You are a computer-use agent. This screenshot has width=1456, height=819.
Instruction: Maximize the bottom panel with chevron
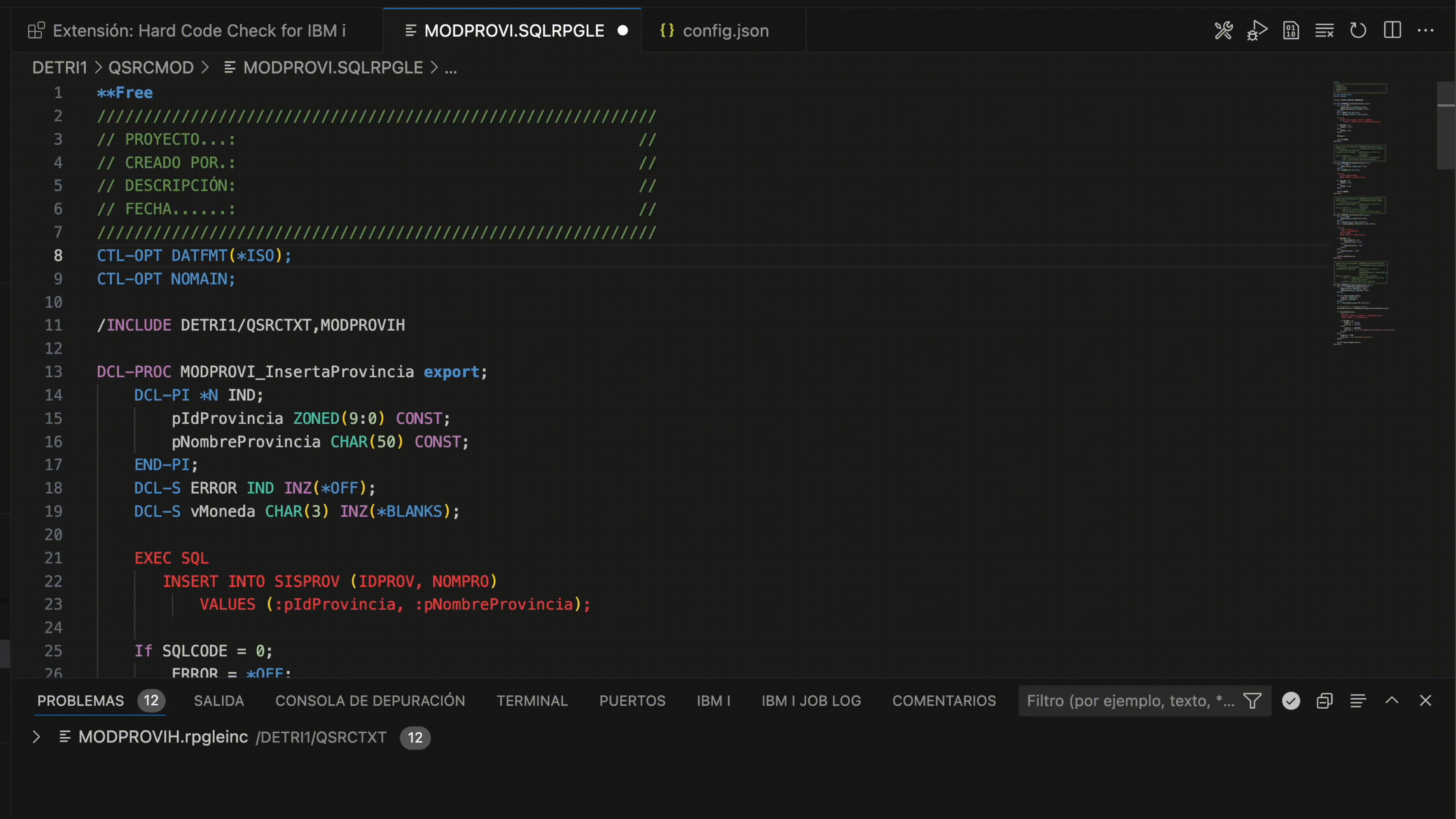[x=1392, y=701]
